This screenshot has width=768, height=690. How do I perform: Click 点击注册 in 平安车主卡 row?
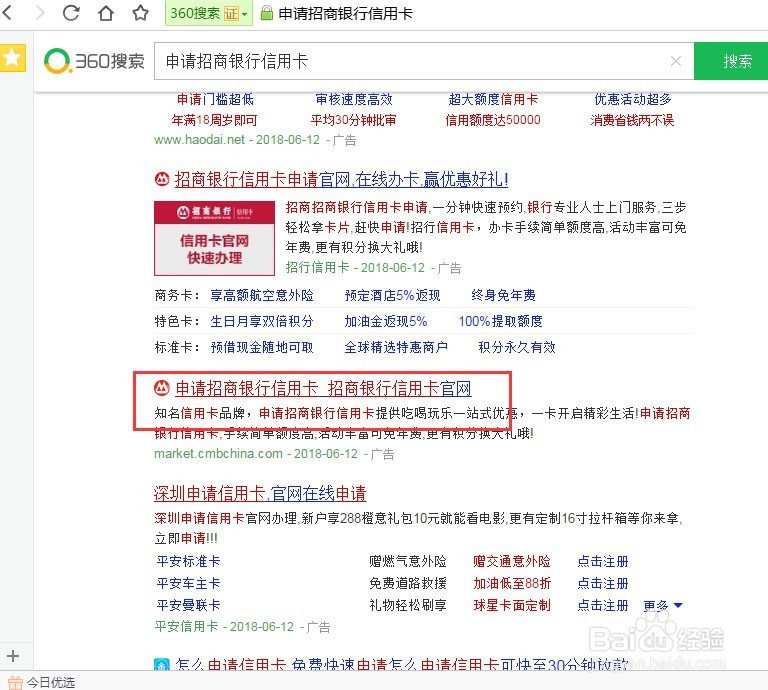coord(602,583)
